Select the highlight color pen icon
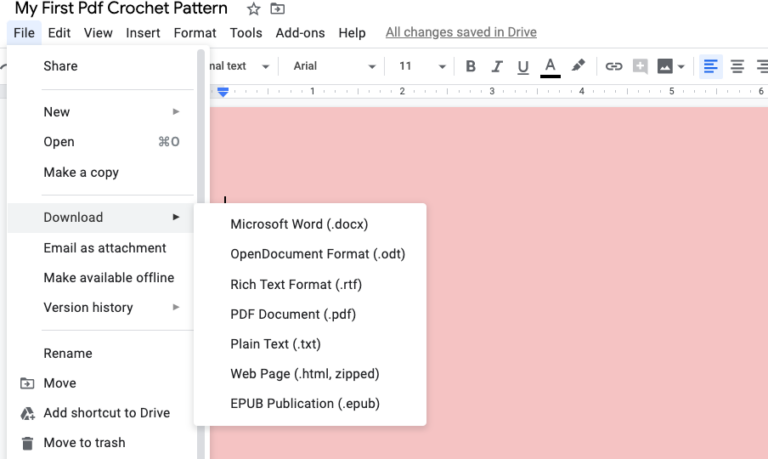The image size is (768, 459). point(578,67)
